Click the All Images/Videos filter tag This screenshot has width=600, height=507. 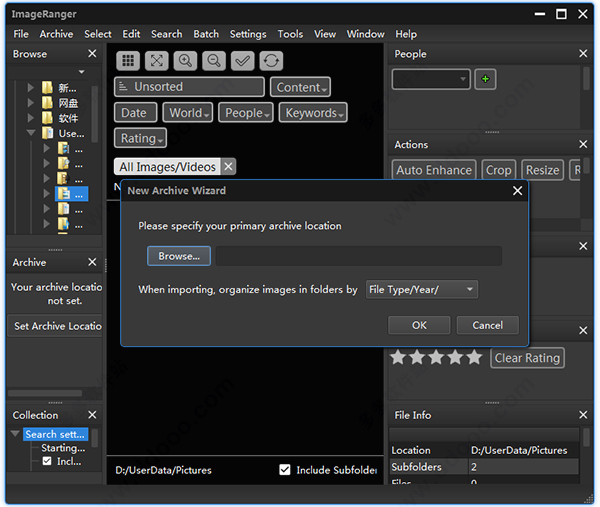(x=168, y=167)
